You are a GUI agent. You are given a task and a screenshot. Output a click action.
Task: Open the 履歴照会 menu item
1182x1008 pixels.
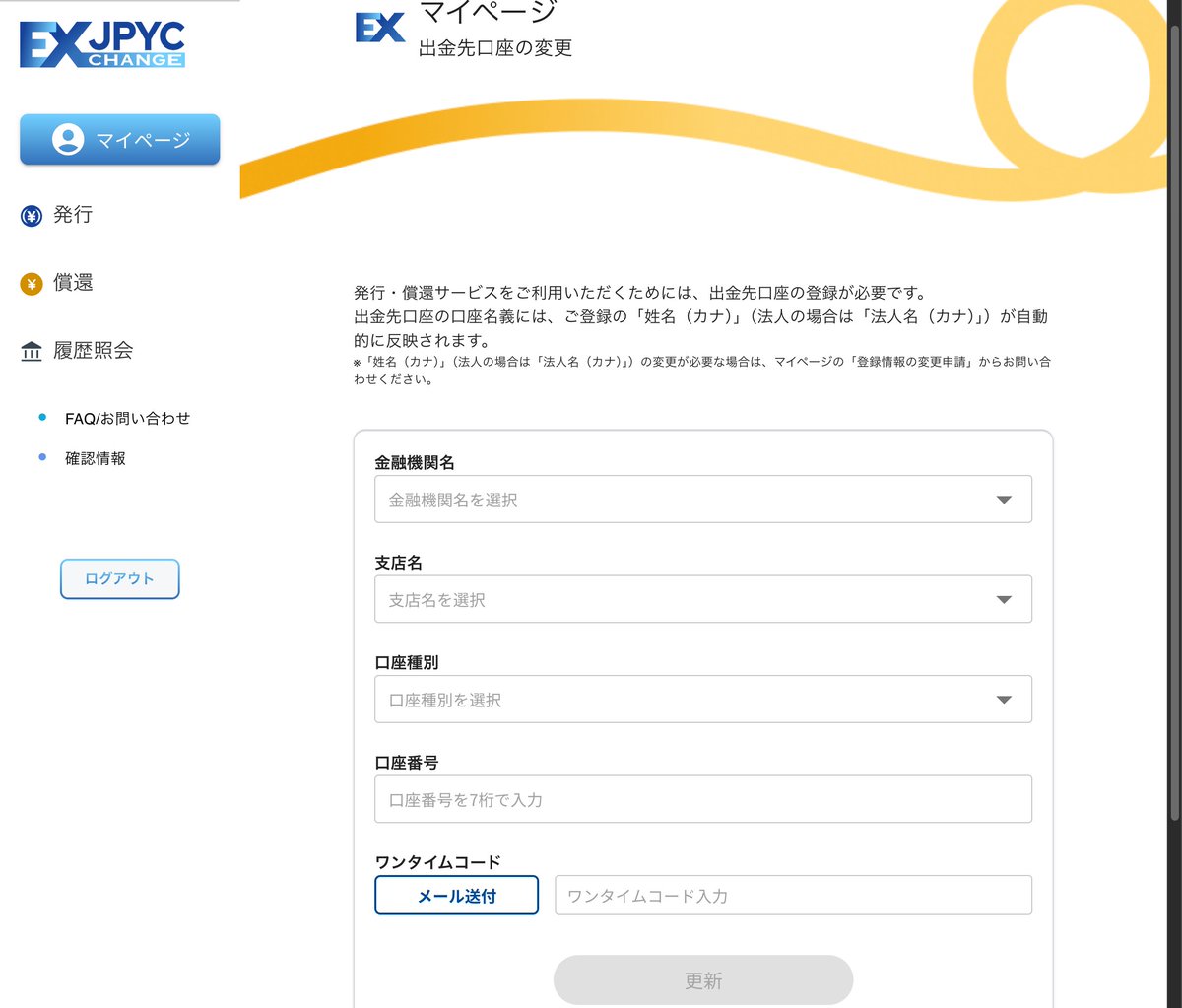93,350
